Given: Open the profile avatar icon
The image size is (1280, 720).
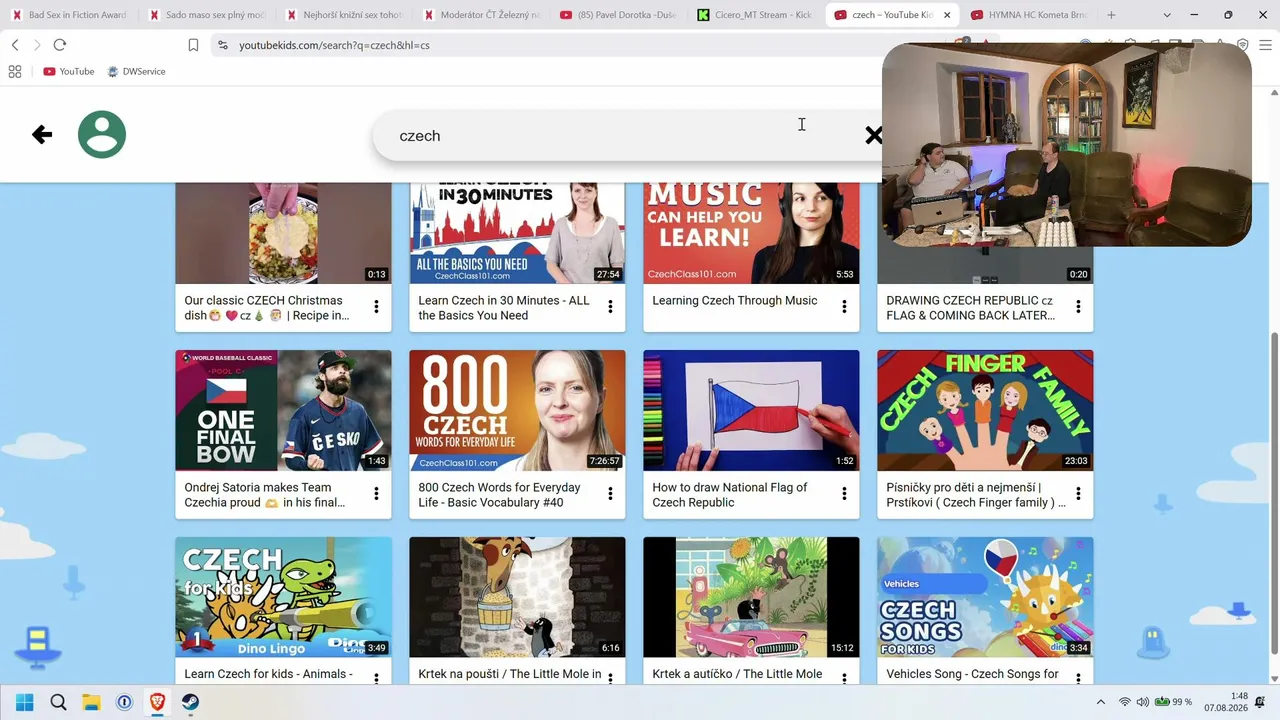Looking at the screenshot, I should click(102, 134).
